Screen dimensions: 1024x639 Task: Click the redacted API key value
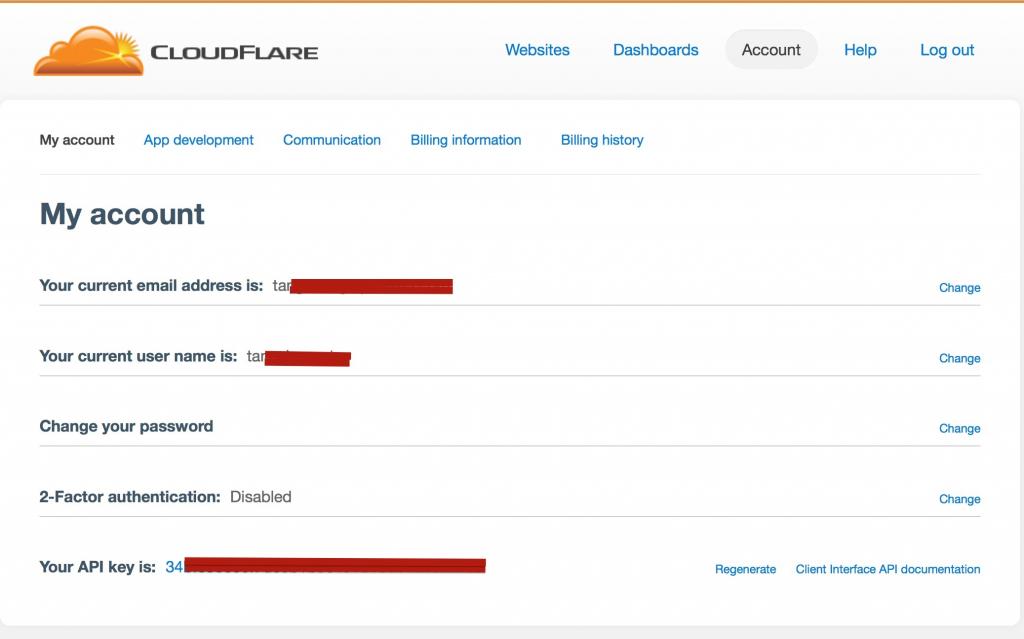325,567
